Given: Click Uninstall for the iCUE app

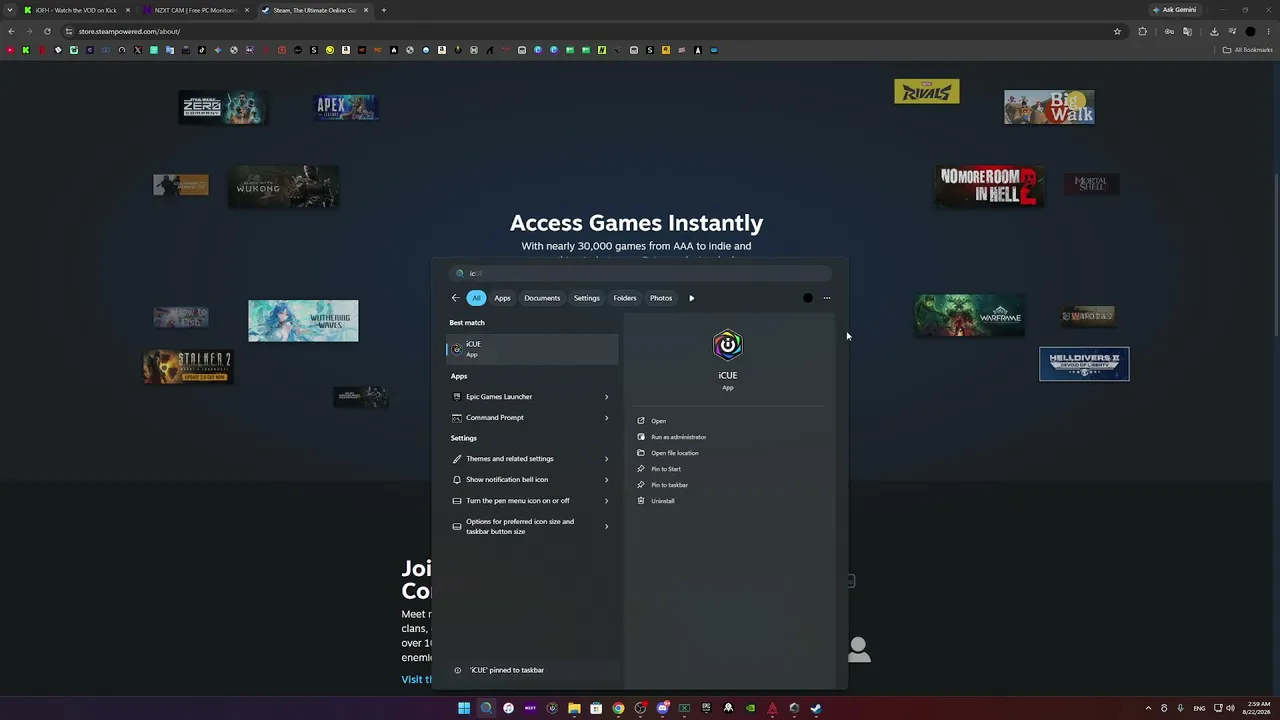Looking at the screenshot, I should 662,501.
